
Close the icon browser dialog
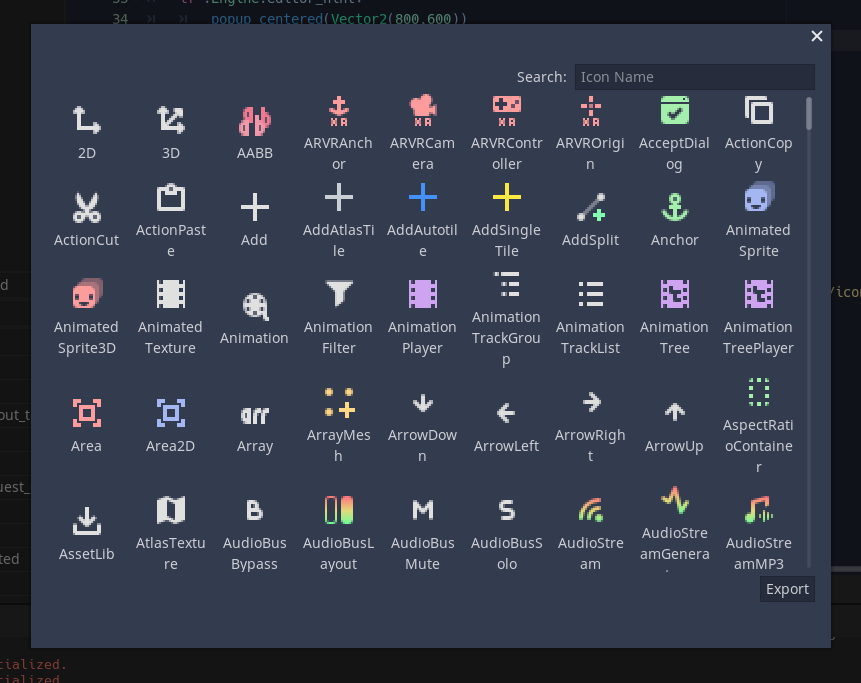coord(817,36)
